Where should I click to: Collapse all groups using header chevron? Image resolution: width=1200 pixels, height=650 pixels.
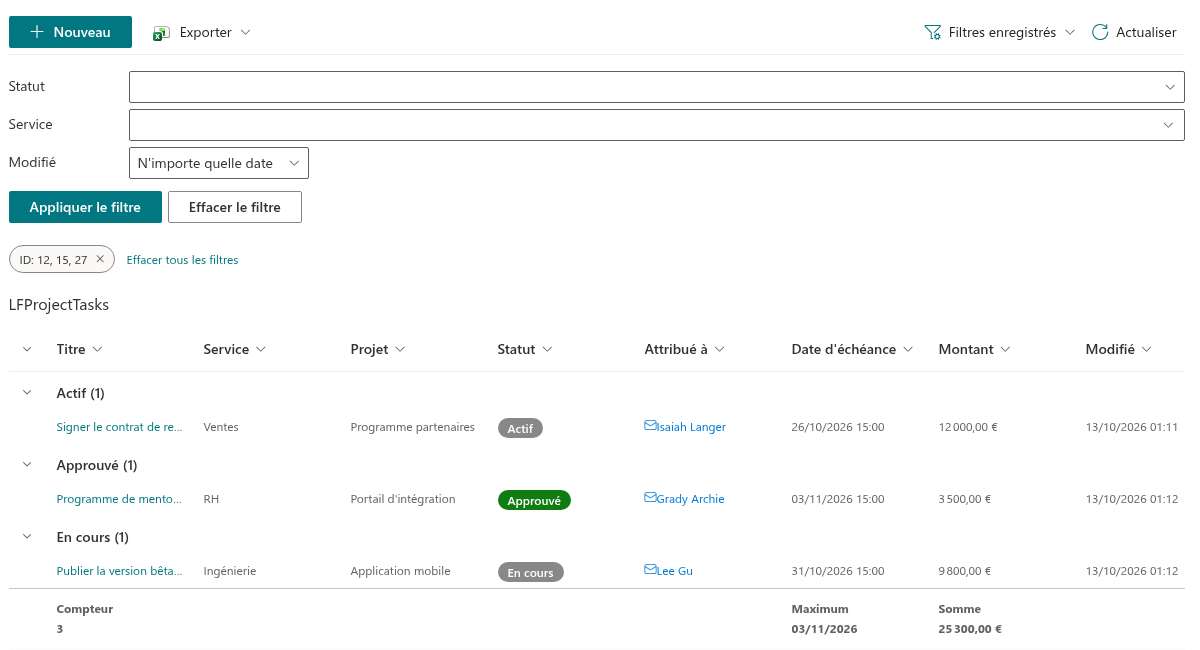pyautogui.click(x=27, y=349)
